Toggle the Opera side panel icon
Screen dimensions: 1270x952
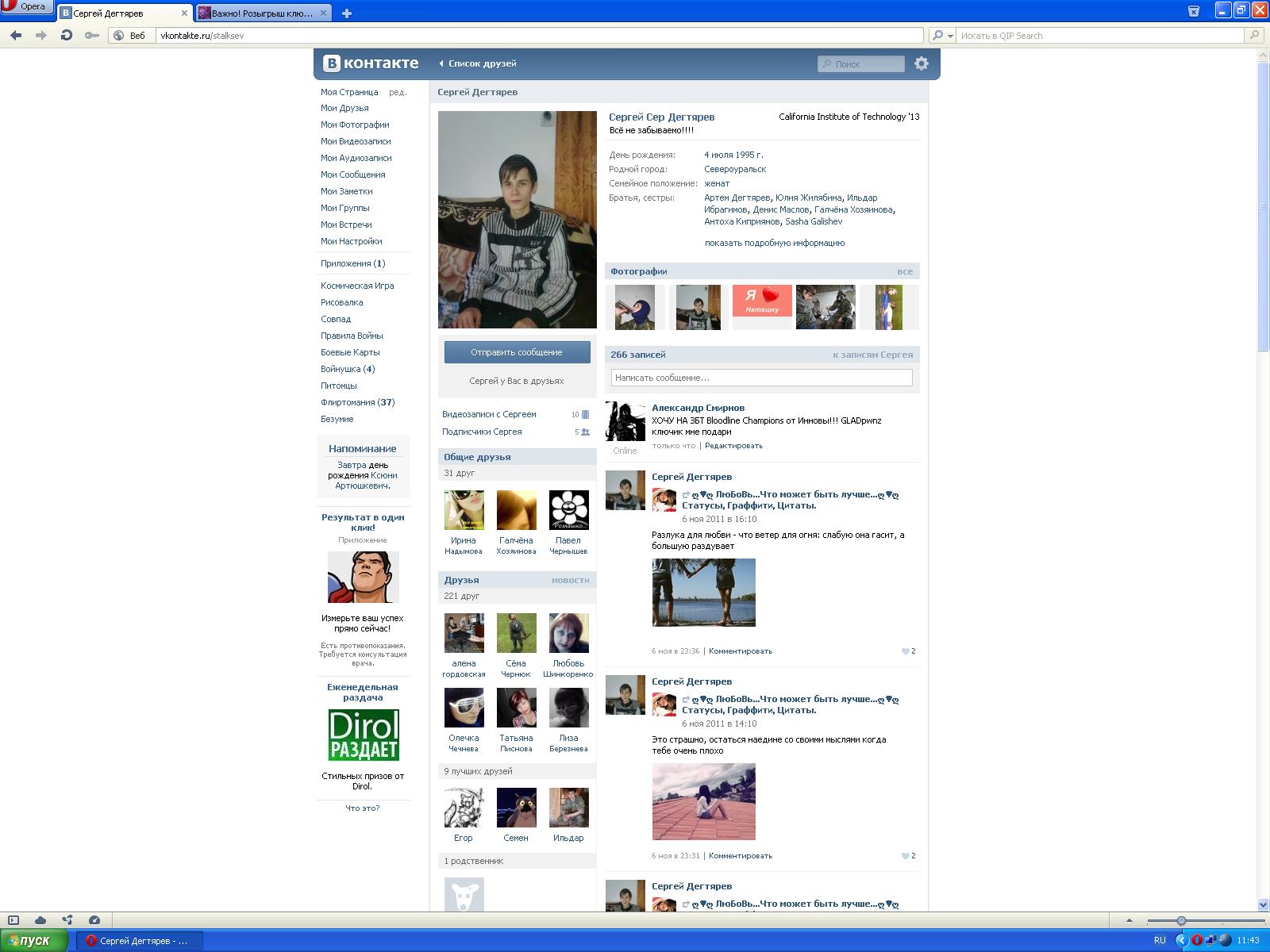click(13, 920)
